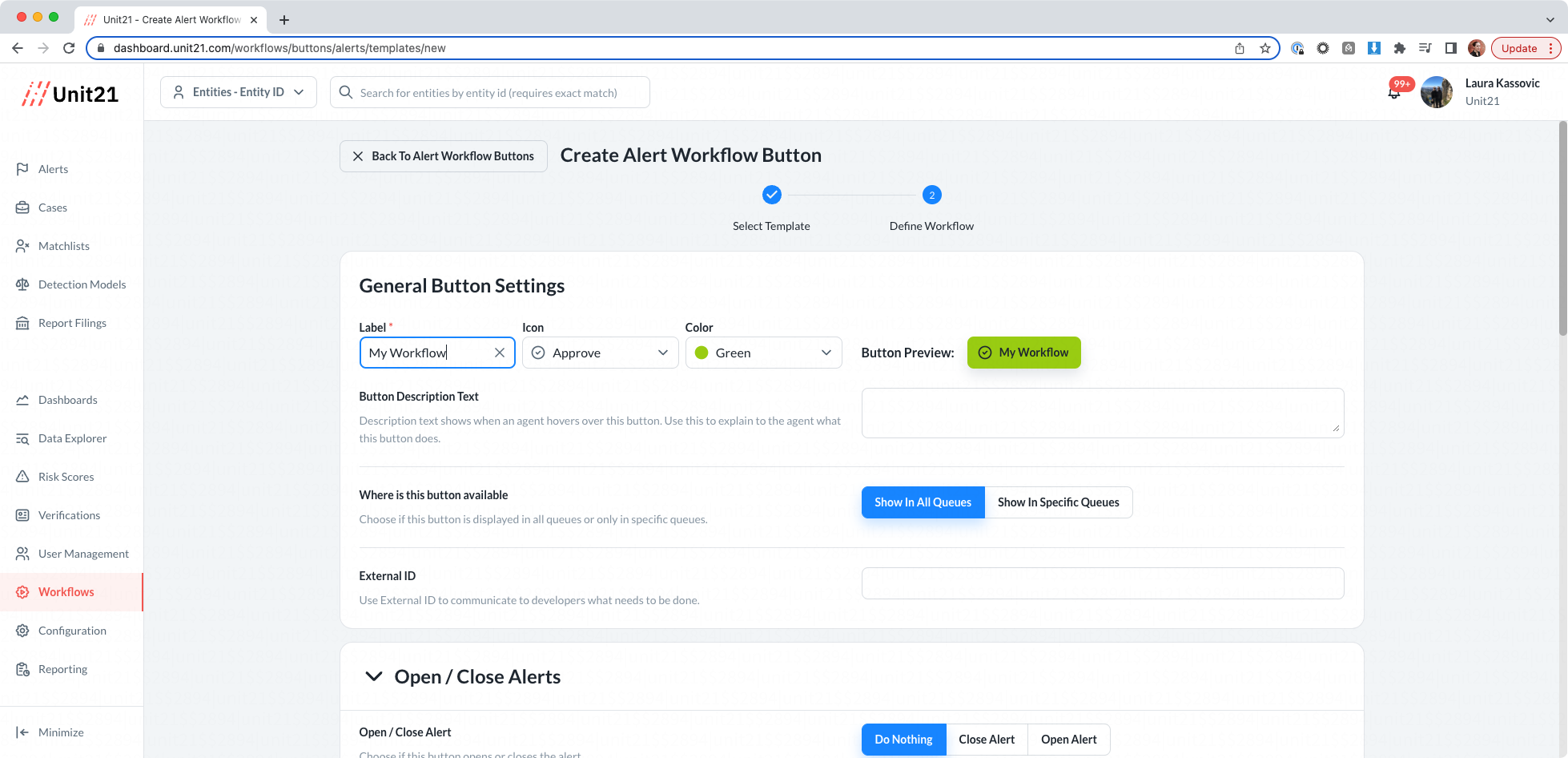
Task: Click Back To Alert Workflow Buttons
Action: 443,156
